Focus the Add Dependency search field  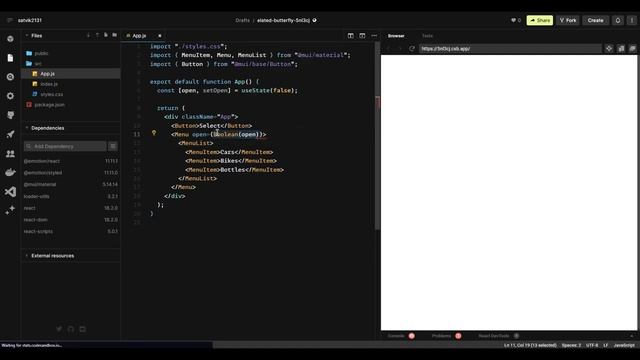coord(65,146)
